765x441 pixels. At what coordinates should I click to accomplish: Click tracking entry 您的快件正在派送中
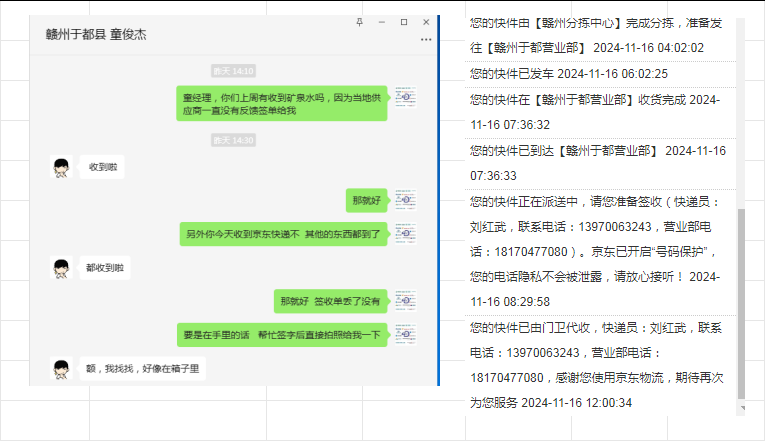pyautogui.click(x=600, y=252)
